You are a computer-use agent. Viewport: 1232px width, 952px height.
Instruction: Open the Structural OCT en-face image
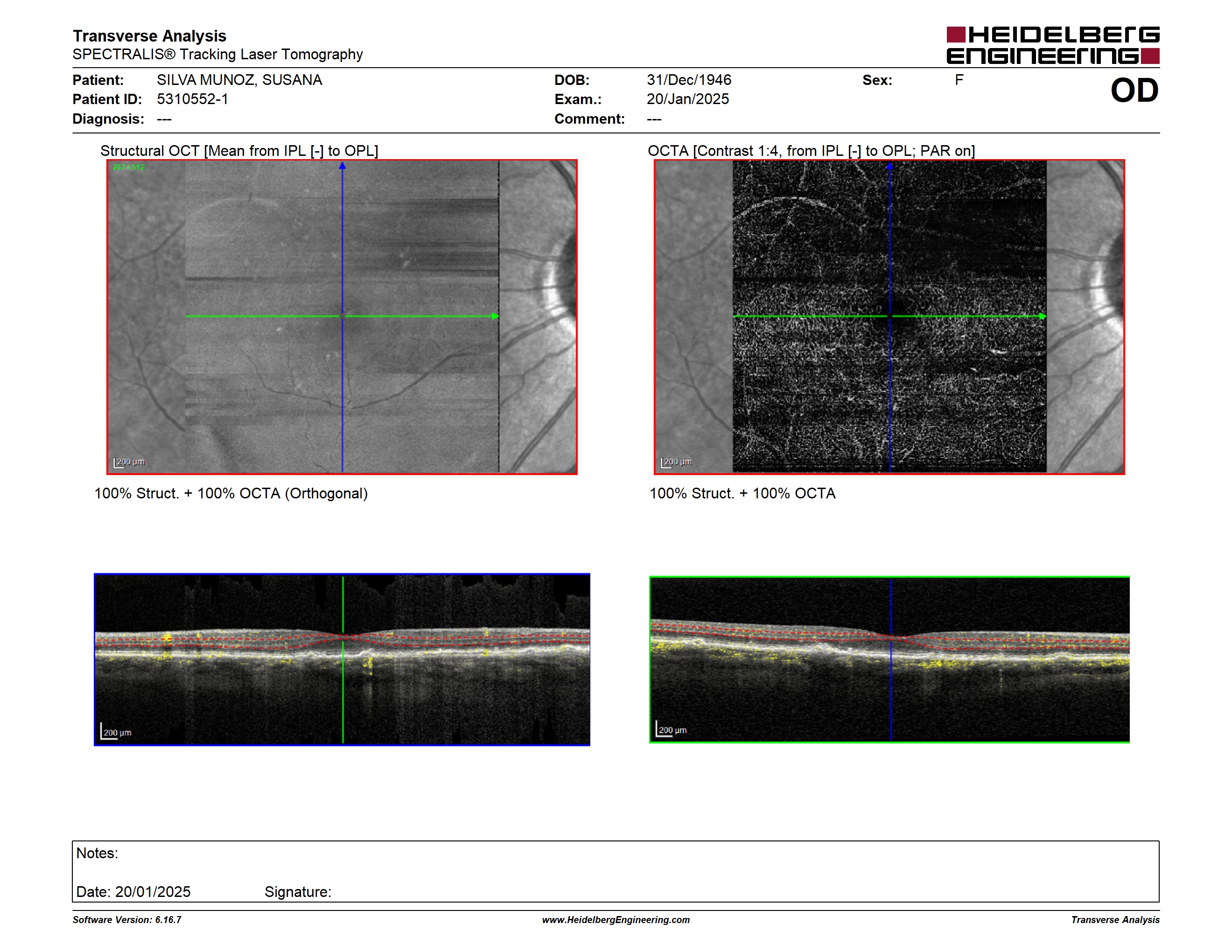pos(342,317)
